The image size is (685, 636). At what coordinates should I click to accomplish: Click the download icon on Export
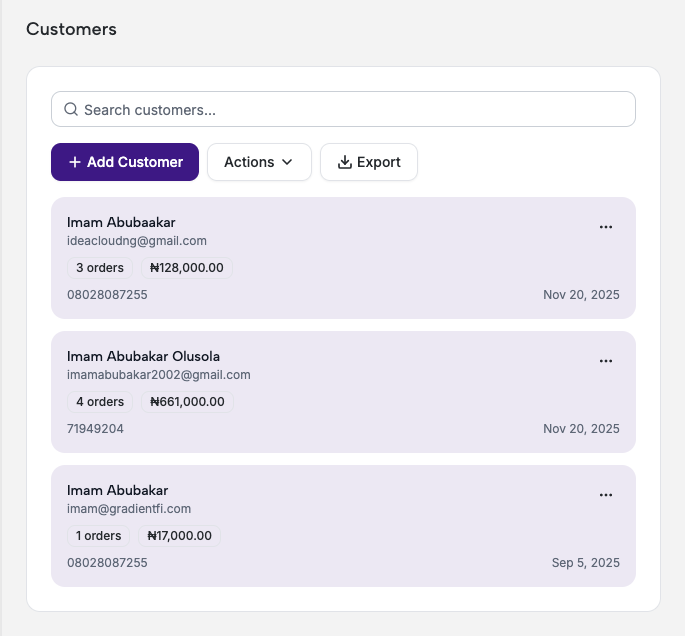[345, 162]
